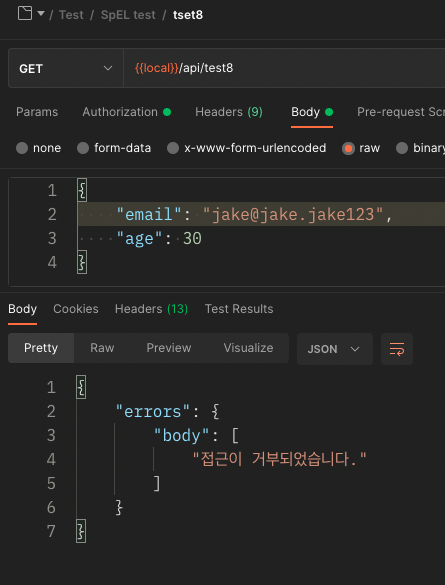
Task: Click the "age" key in request body
Action: [140, 238]
